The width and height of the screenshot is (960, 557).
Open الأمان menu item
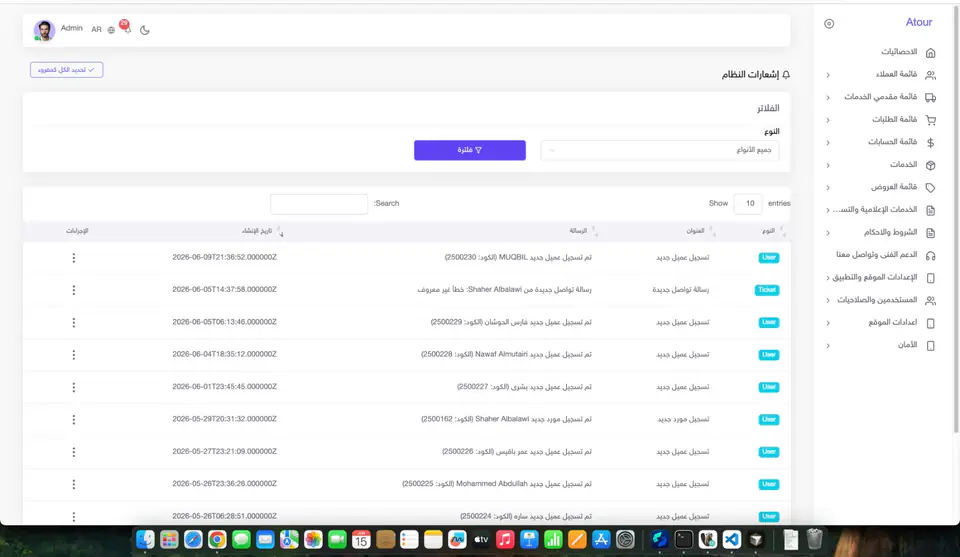907,345
